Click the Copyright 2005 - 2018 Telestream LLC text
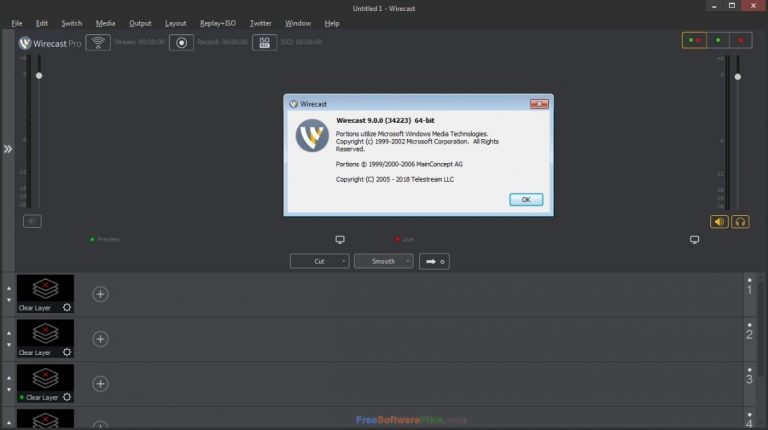Viewport: 768px width, 430px height. pyautogui.click(x=395, y=179)
